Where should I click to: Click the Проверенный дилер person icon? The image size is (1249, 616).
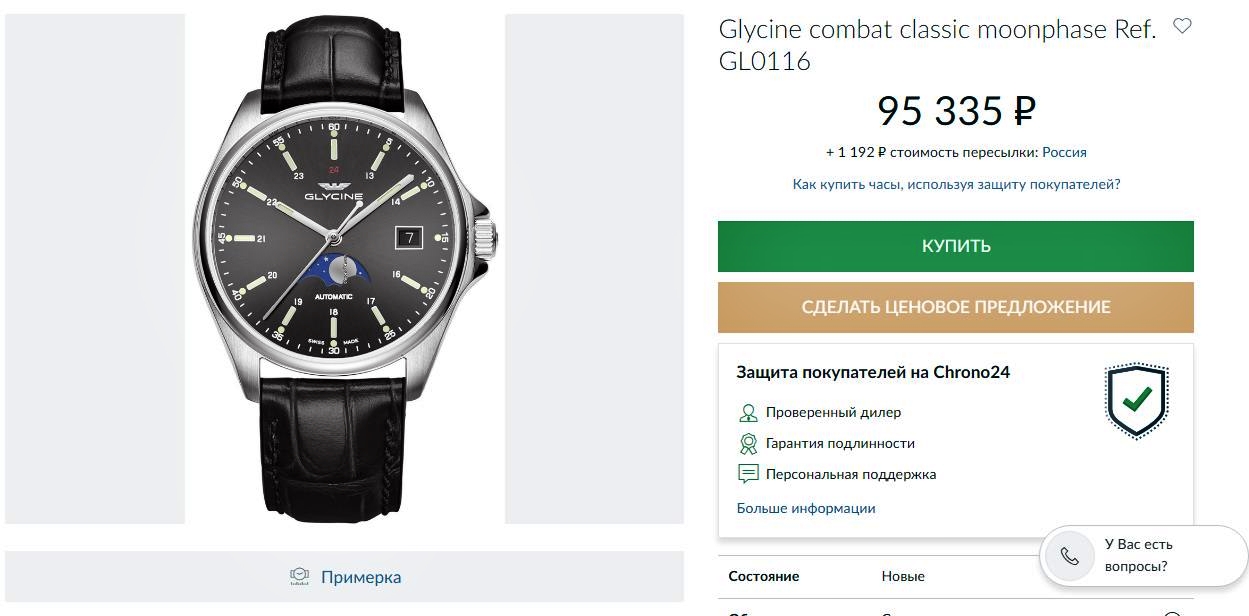pyautogui.click(x=748, y=412)
